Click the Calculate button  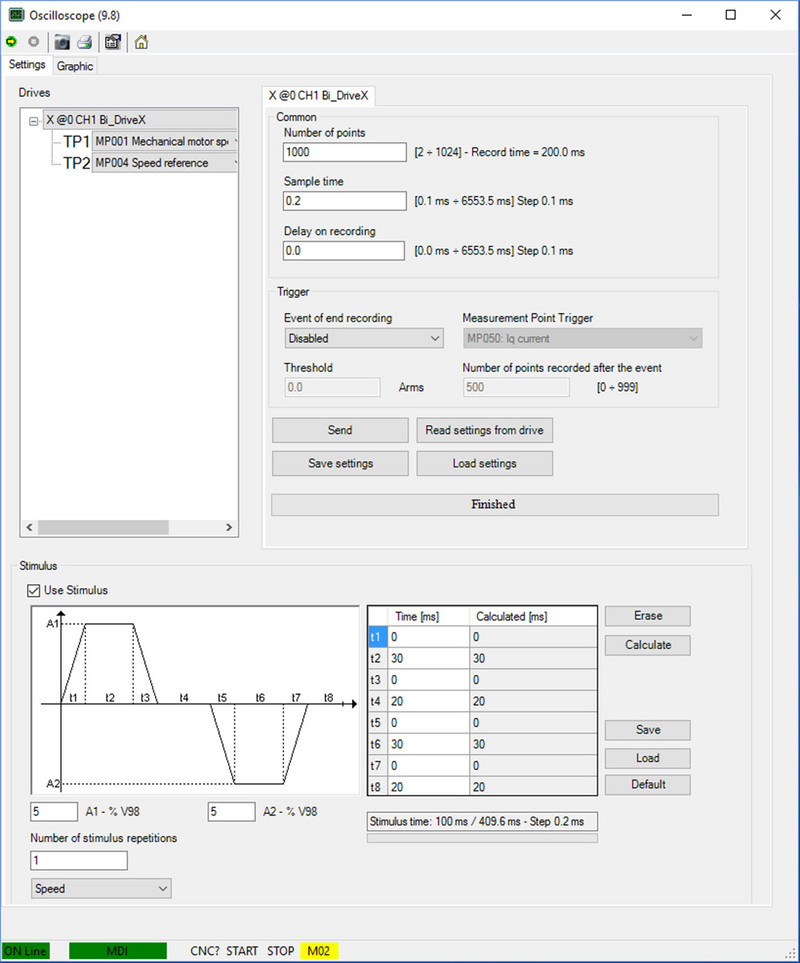[647, 645]
